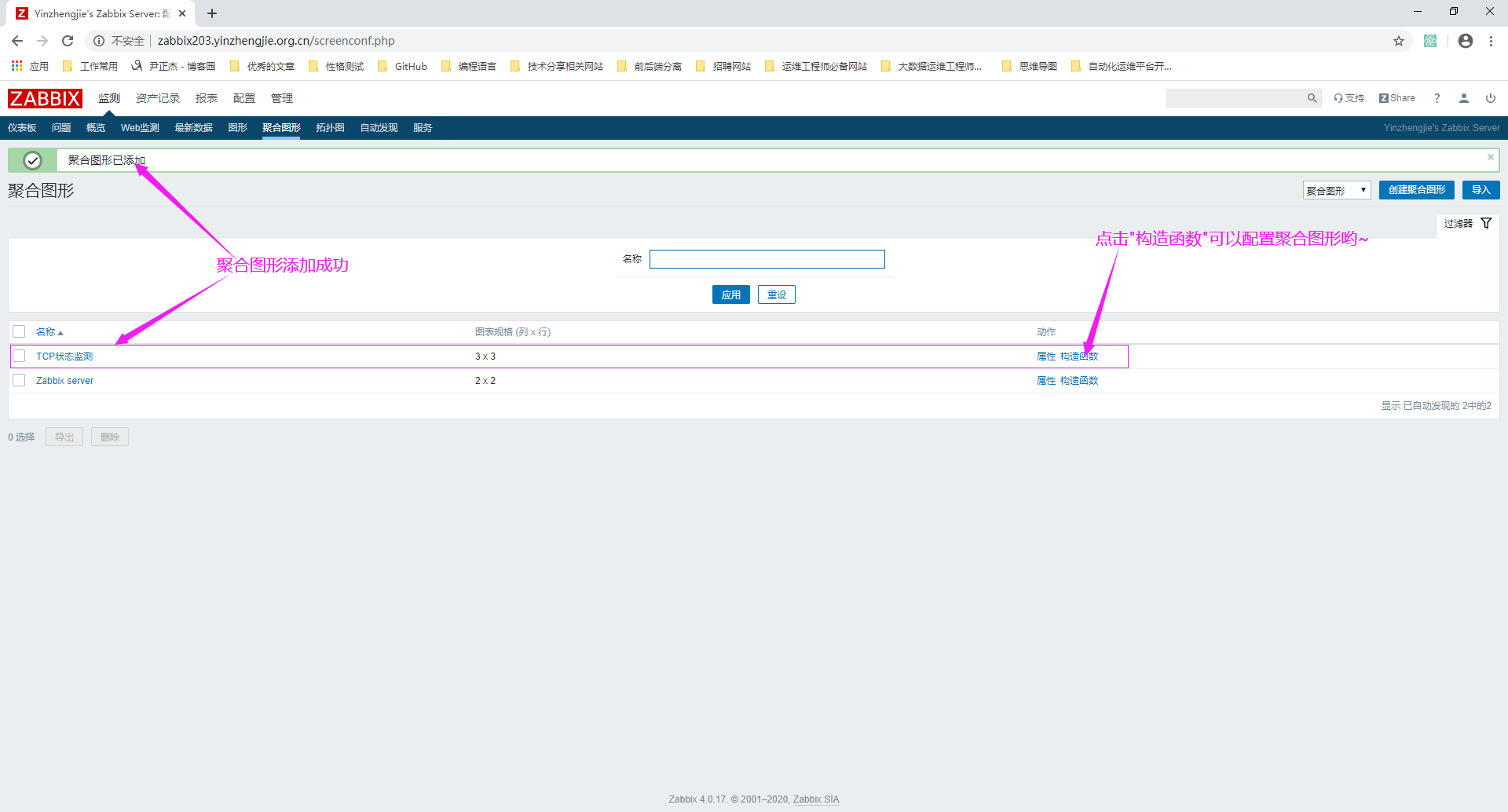1508x812 pixels.
Task: Open the 工作常用 bookmark folder
Action: 90,66
